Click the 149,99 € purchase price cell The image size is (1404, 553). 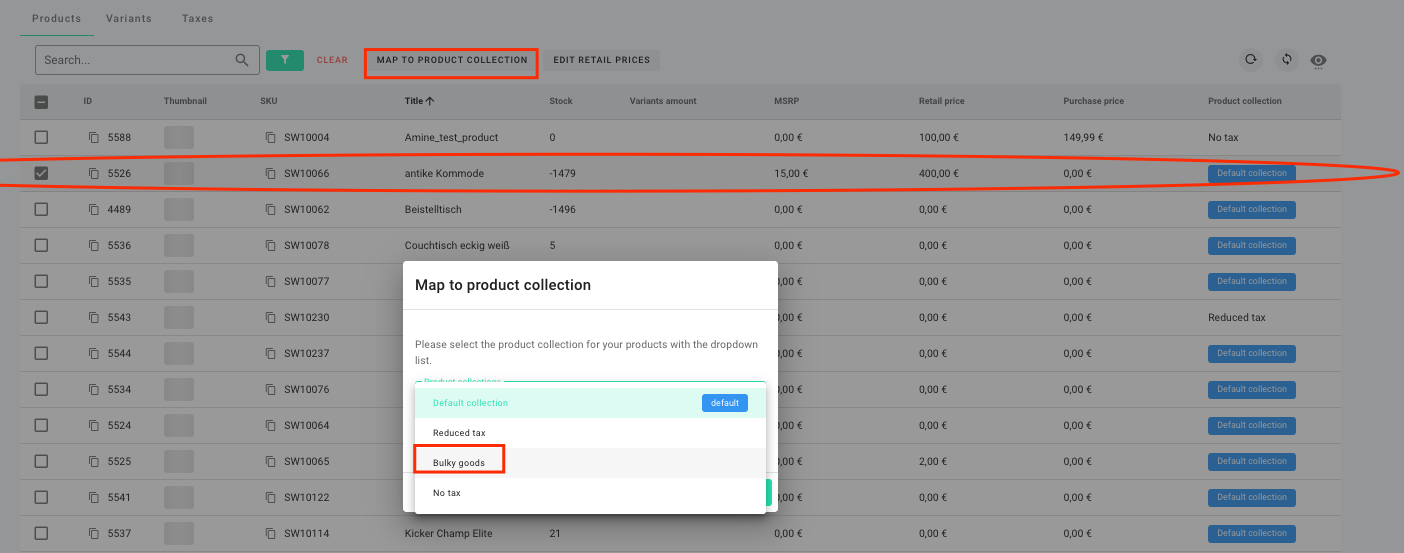[1083, 137]
